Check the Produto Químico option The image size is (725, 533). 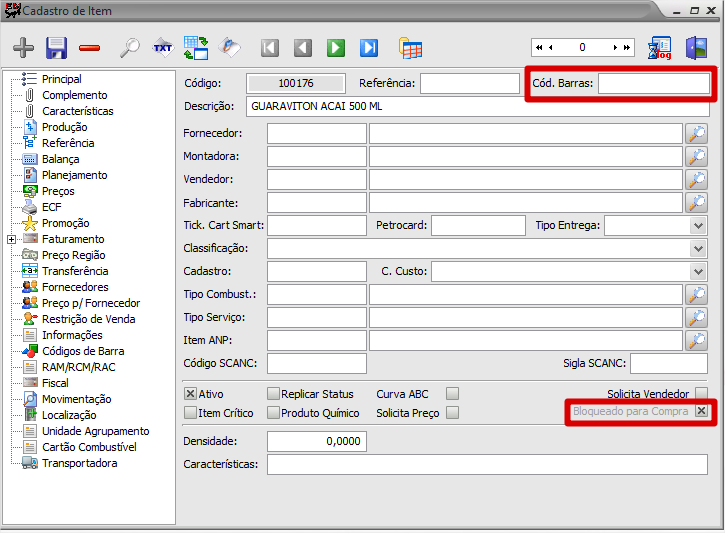273,413
